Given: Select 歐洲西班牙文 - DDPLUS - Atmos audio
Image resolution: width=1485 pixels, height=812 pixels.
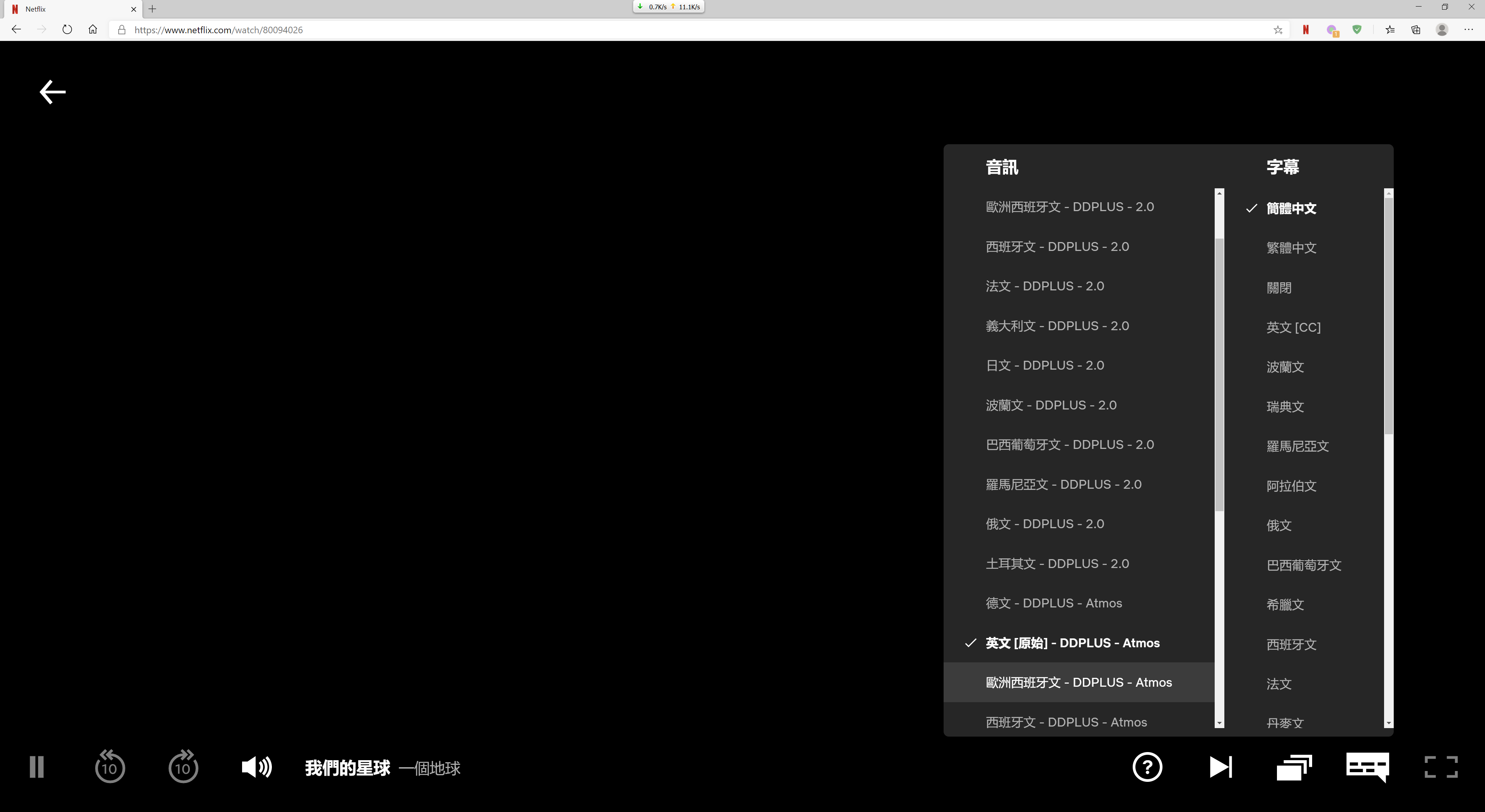Looking at the screenshot, I should (x=1078, y=682).
